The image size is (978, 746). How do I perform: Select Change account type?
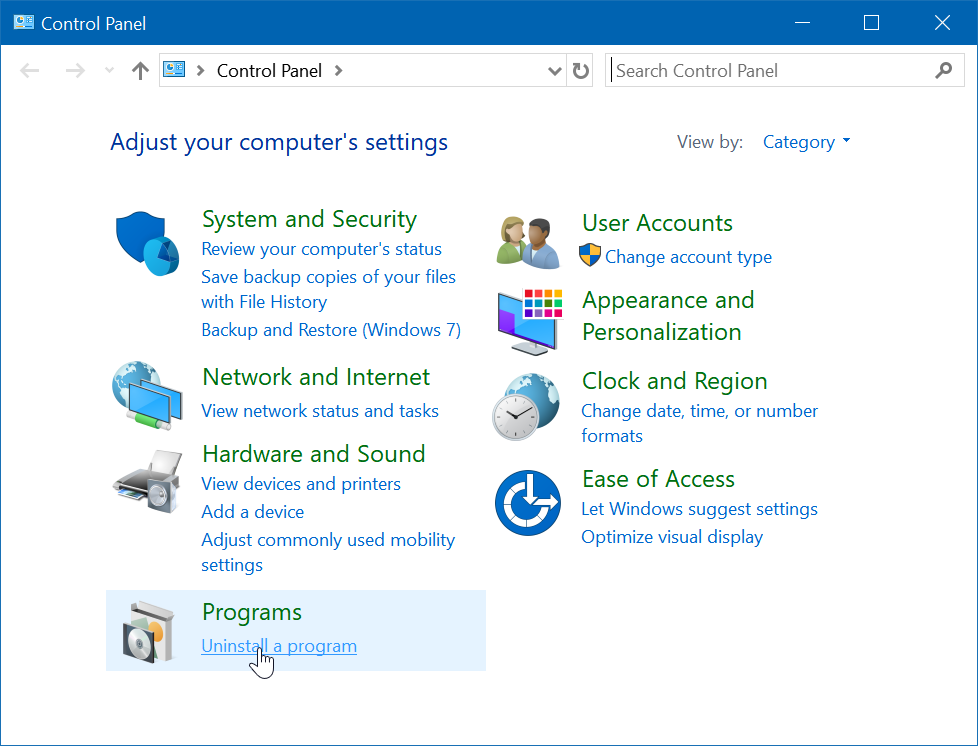688,256
